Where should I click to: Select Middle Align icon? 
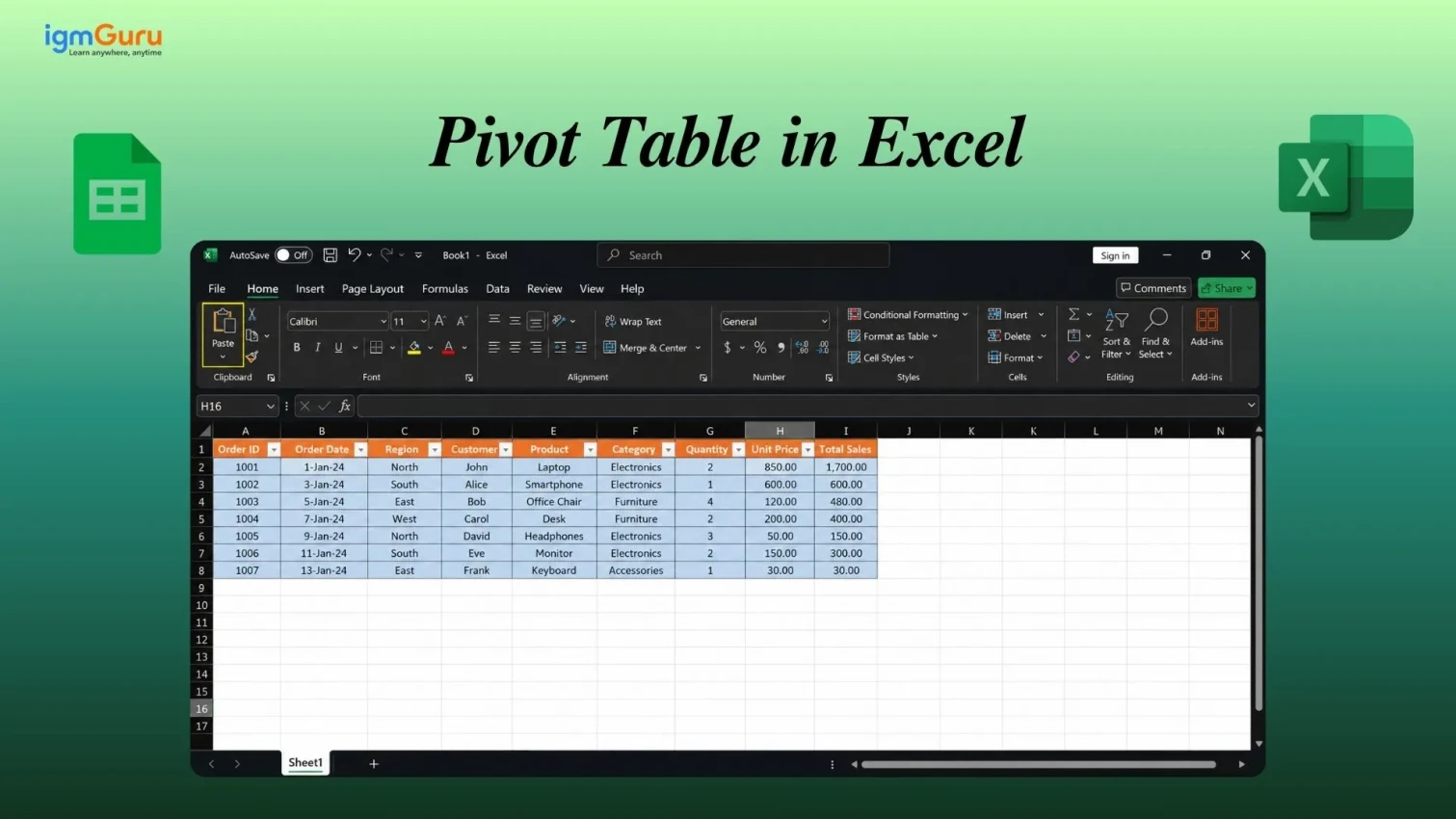[515, 321]
